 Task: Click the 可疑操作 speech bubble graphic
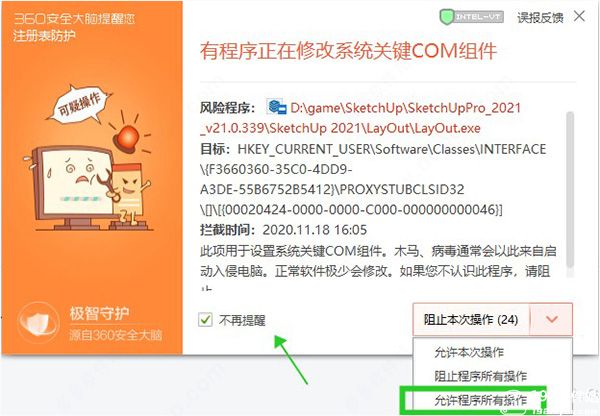[79, 104]
